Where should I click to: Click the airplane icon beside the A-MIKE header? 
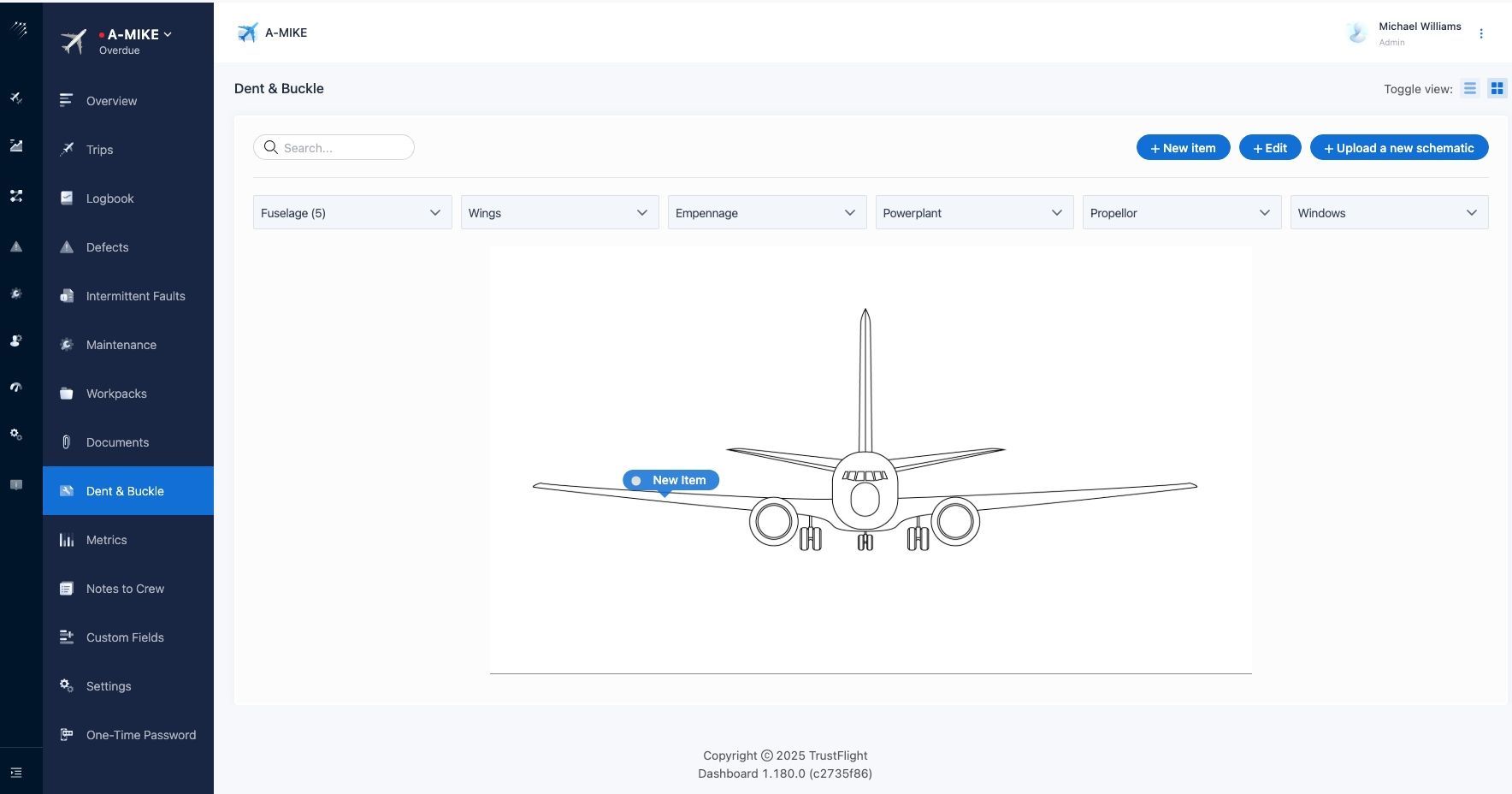pyautogui.click(x=247, y=33)
